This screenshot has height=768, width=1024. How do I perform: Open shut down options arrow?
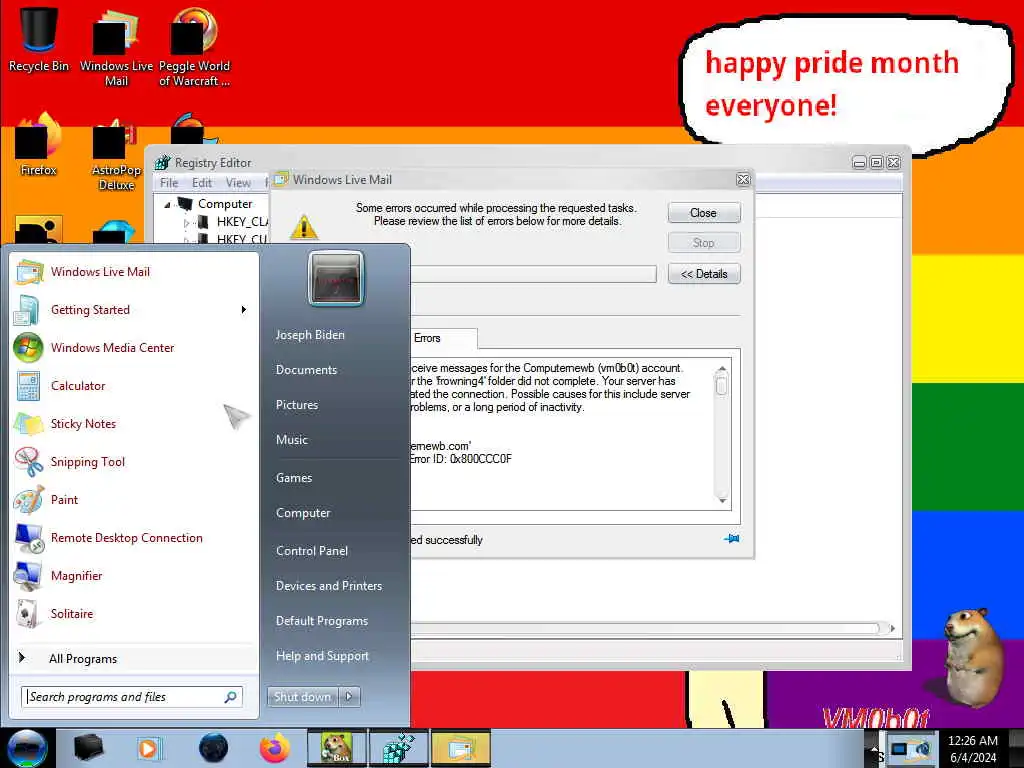coord(349,697)
